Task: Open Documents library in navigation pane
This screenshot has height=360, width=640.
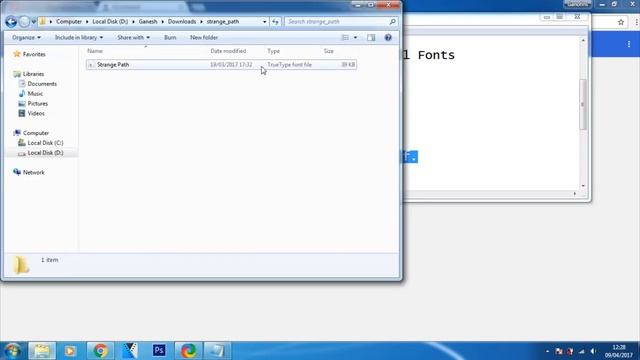Action: 42,84
